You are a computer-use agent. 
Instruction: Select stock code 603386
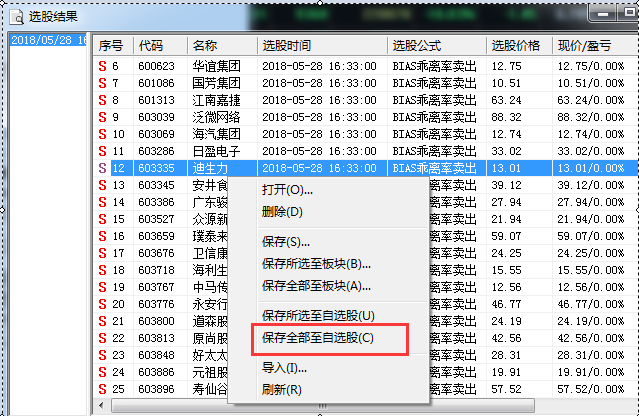pyautogui.click(x=156, y=202)
